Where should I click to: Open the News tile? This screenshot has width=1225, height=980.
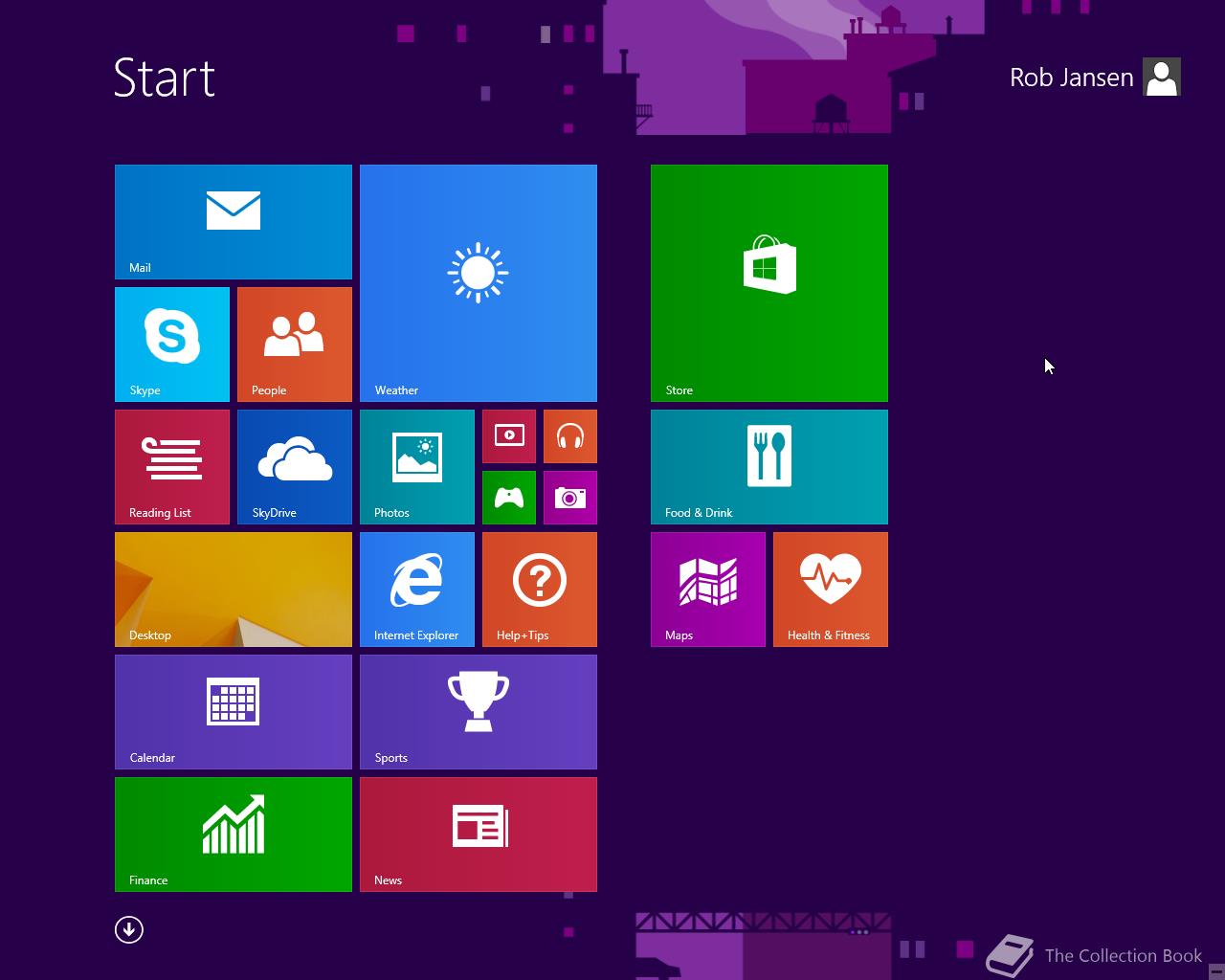(479, 835)
